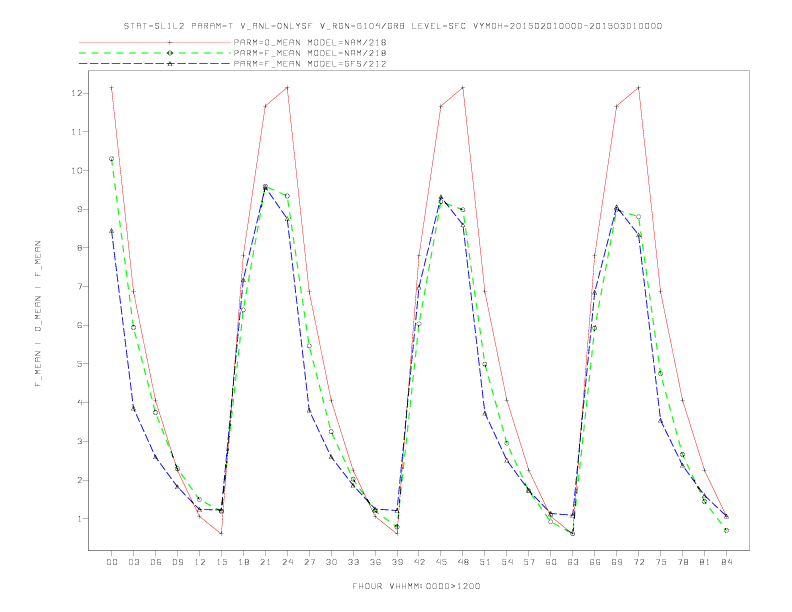Click green circle data point at hour 00
Image resolution: width=792 pixels, height=612 pixels.
coord(112,159)
